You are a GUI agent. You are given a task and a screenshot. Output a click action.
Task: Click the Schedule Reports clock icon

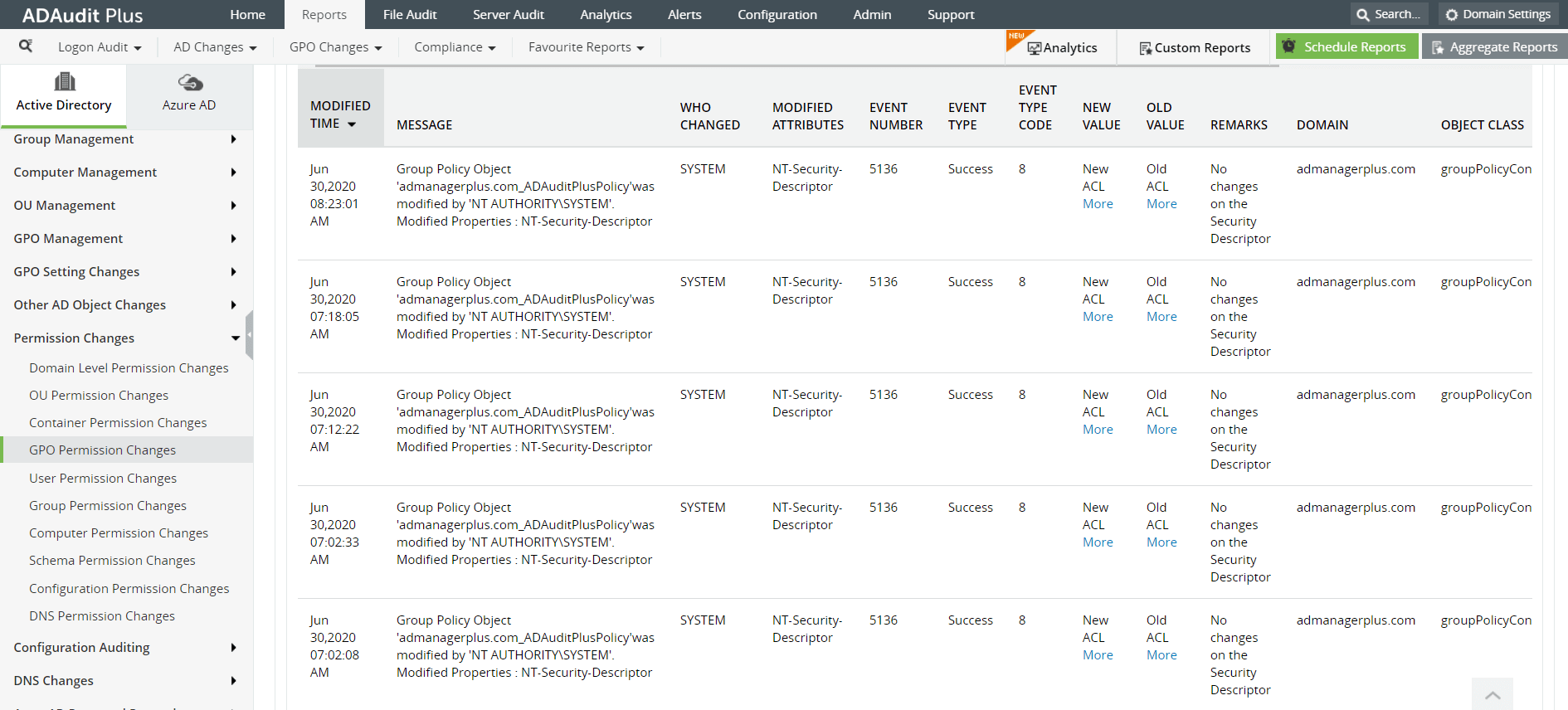[x=1288, y=46]
